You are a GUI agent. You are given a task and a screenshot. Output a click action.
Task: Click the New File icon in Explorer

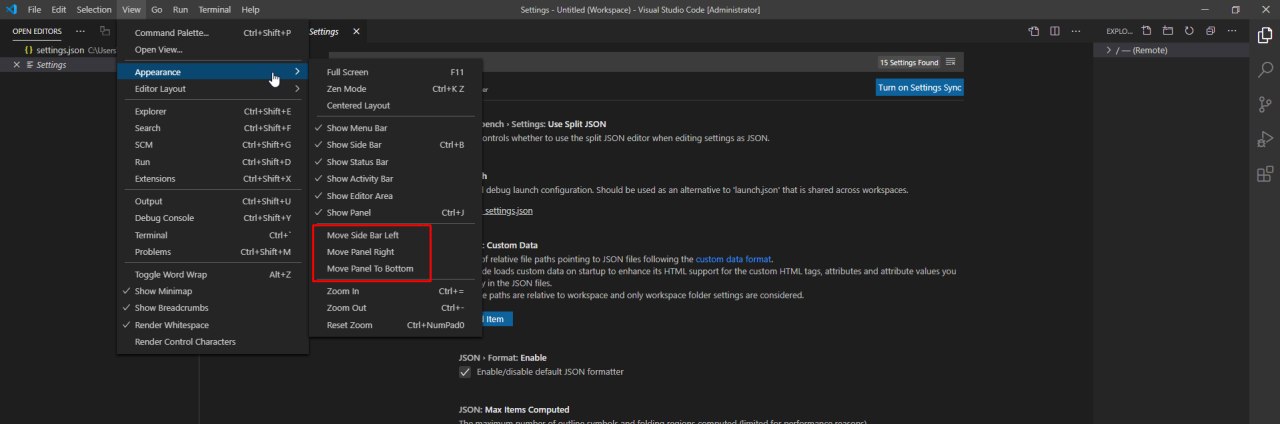[1147, 31]
